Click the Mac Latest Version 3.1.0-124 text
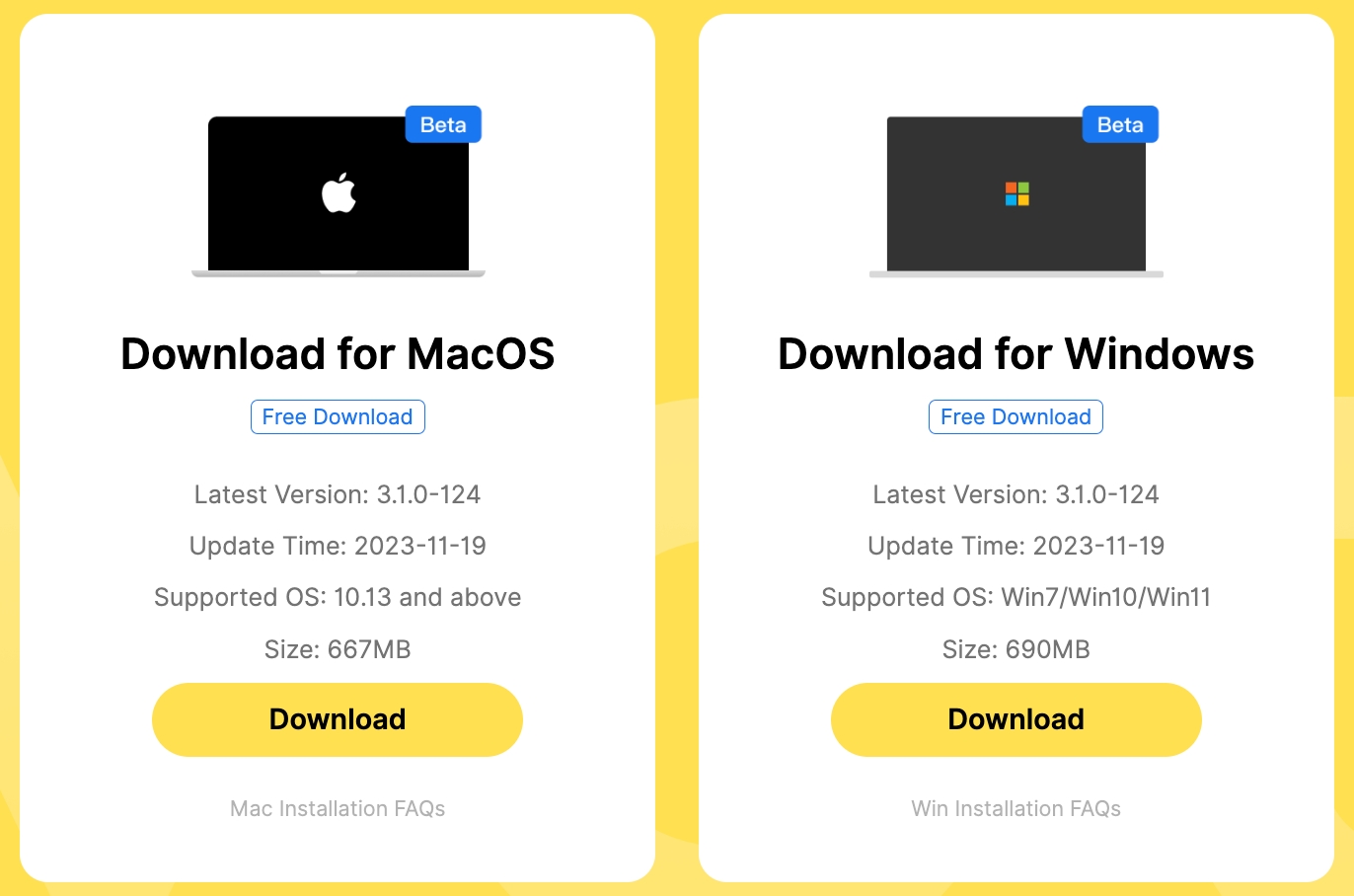The image size is (1354, 896). (x=338, y=494)
